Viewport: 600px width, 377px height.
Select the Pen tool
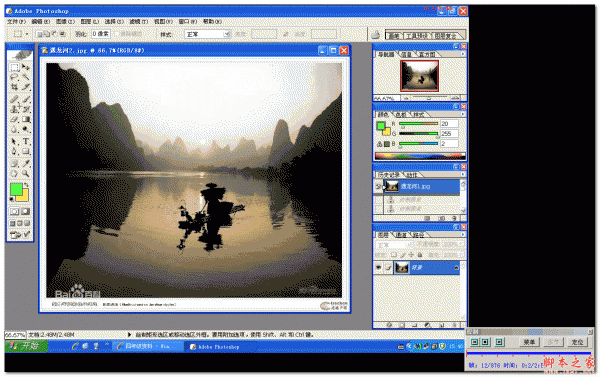[14, 152]
